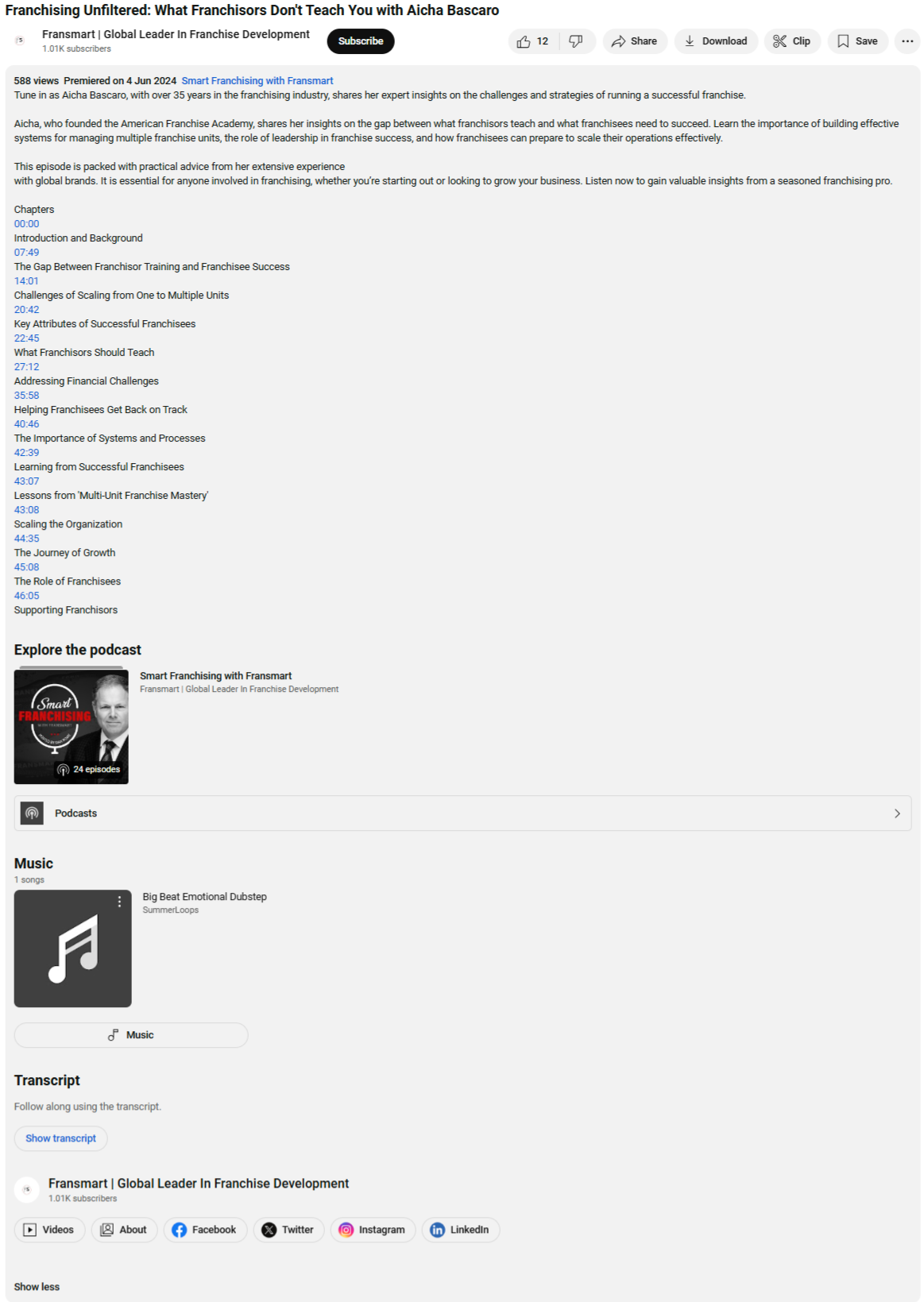This screenshot has width=924, height=1302.
Task: Jump to chapter timestamp 27:12
Action: tap(26, 367)
